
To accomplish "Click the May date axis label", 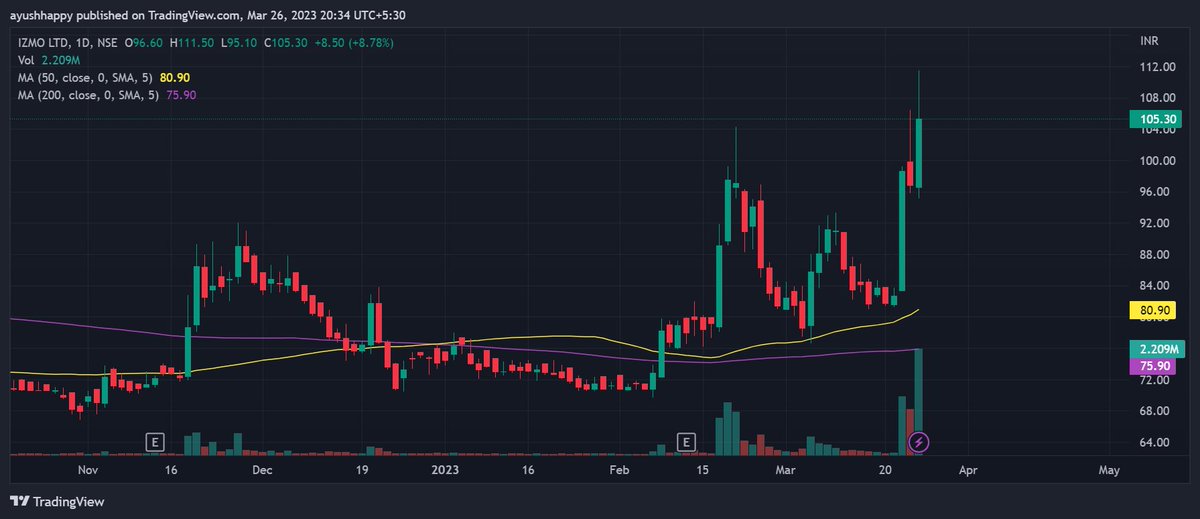I will pos(1108,469).
